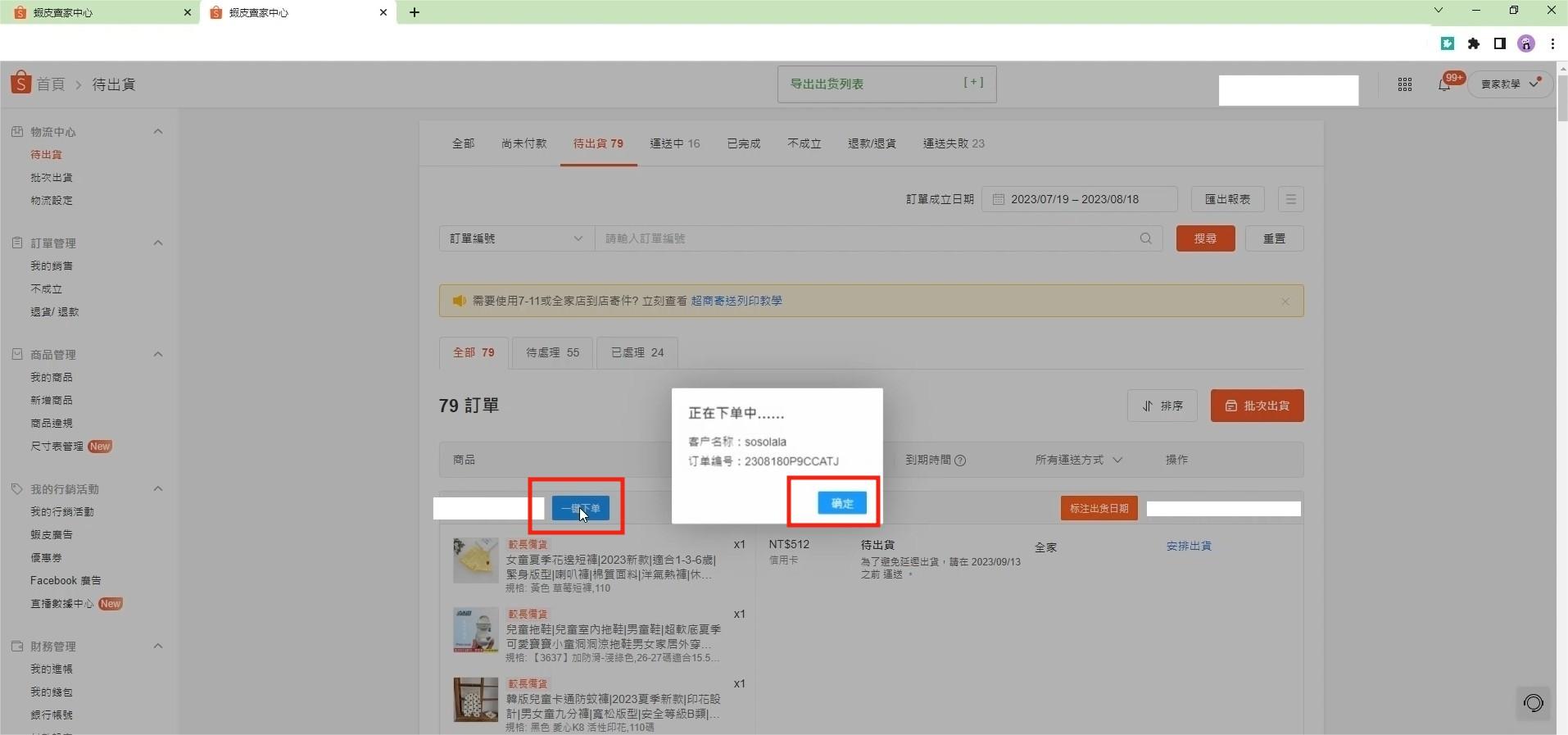Screen dimensions: 1568x735
Task: Click the yellow shorts product thumbnail
Action: [475, 560]
